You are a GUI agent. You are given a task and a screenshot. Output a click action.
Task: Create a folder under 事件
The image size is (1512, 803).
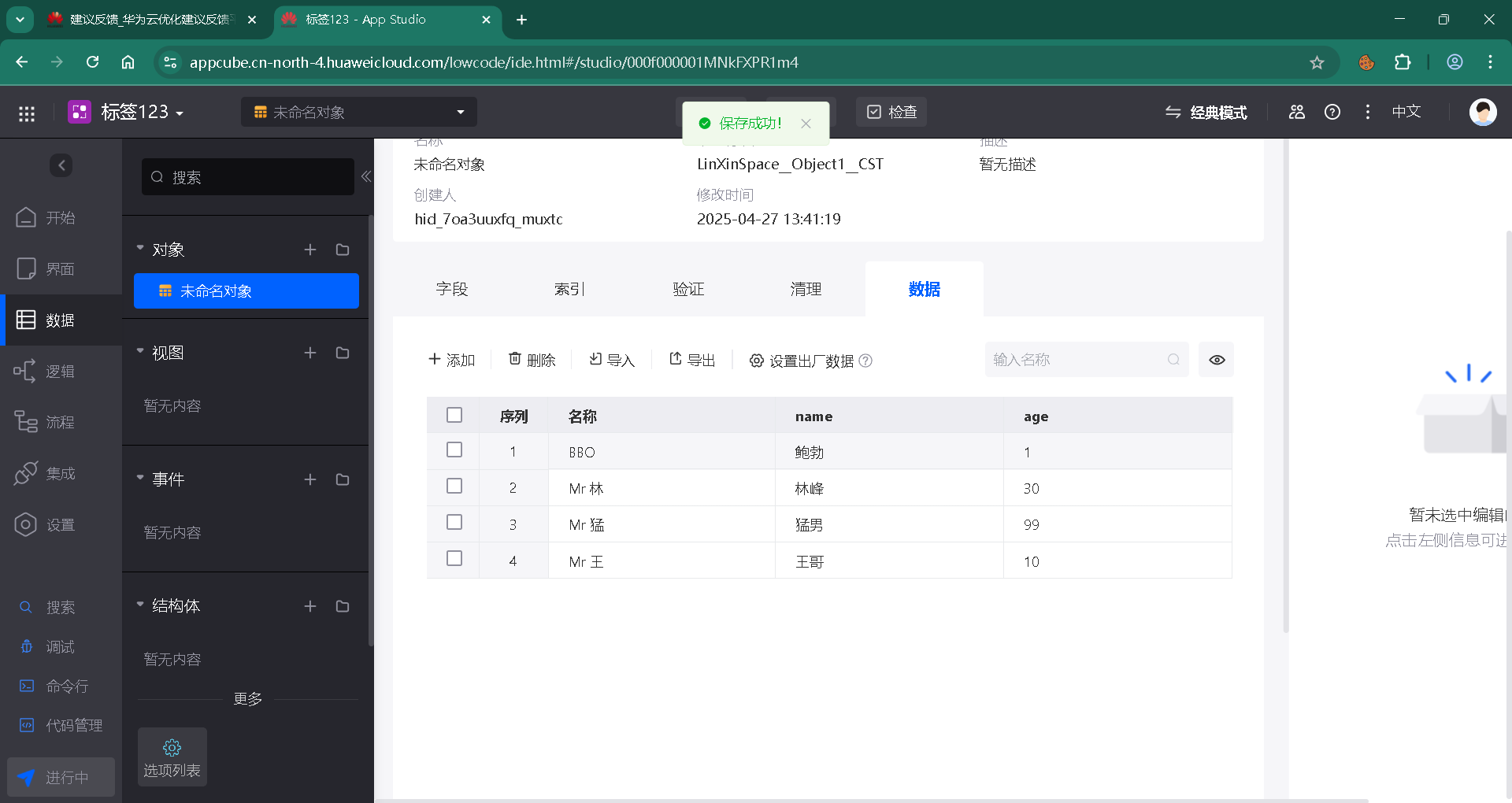pyautogui.click(x=343, y=479)
